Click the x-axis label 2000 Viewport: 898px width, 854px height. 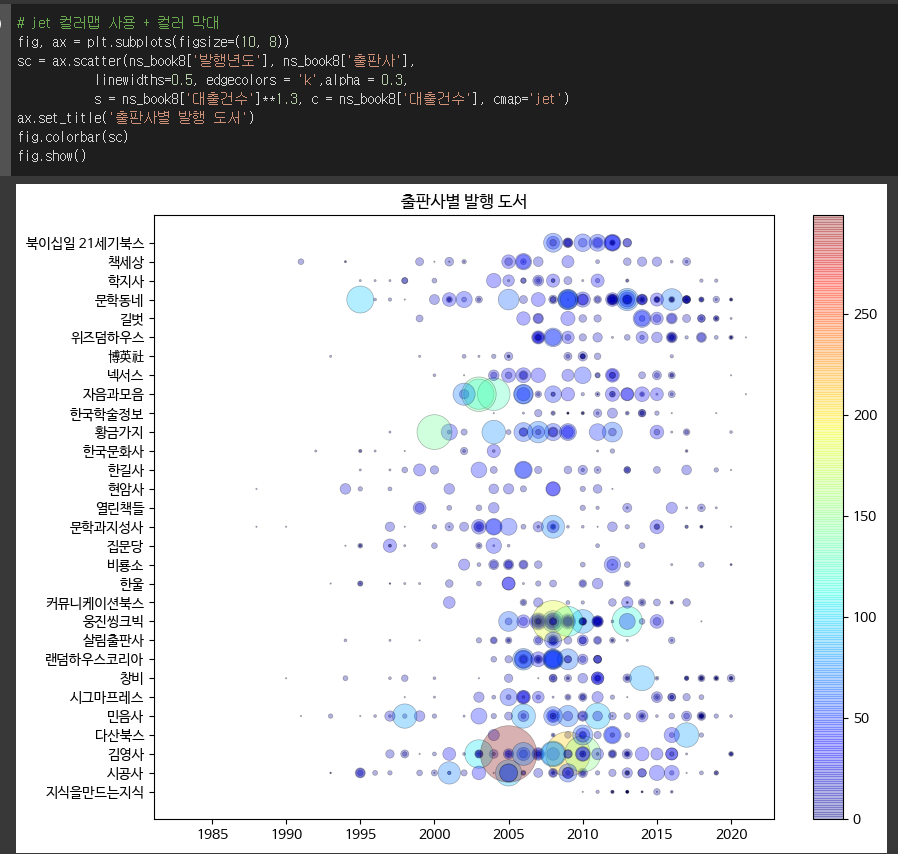tap(434, 834)
